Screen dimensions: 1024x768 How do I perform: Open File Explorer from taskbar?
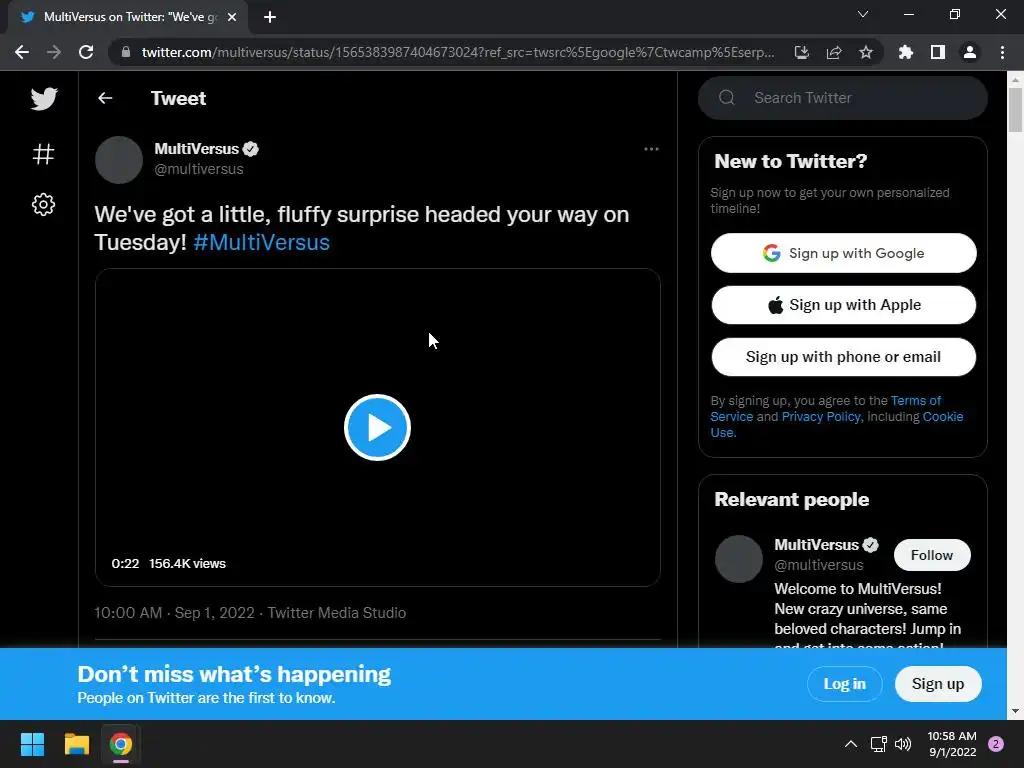[x=76, y=744]
